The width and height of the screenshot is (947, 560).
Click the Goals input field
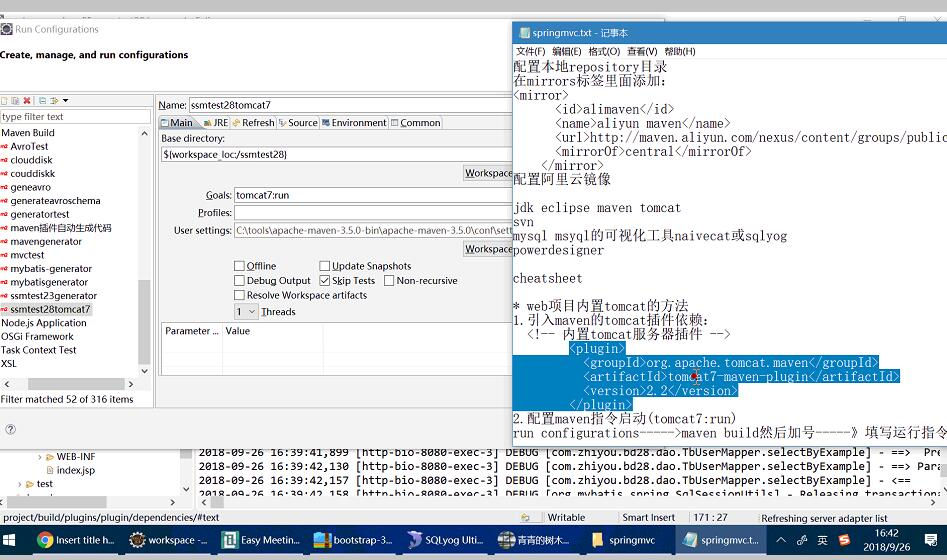pos(373,195)
